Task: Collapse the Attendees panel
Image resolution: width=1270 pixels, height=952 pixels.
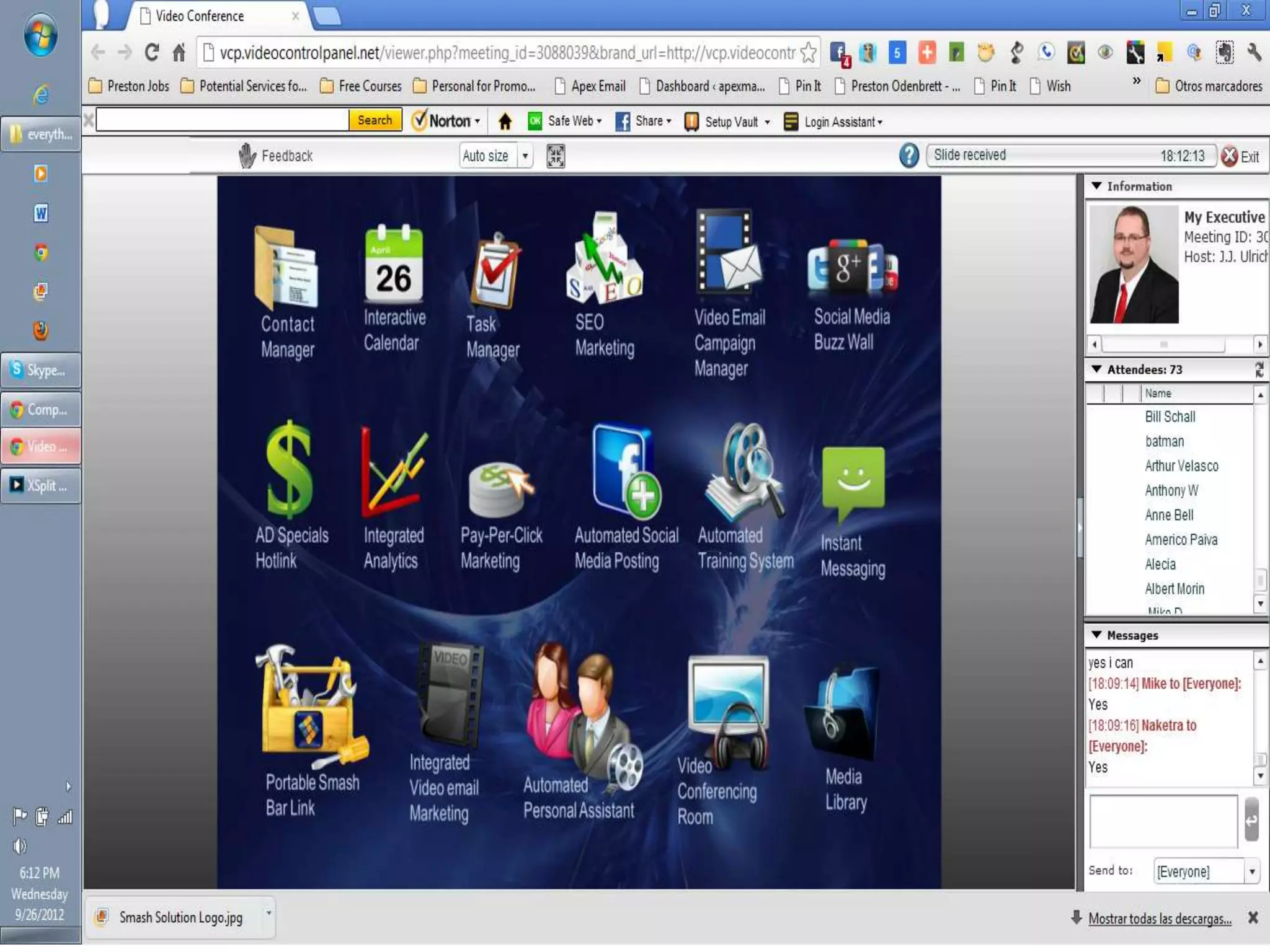Action: pyautogui.click(x=1096, y=370)
